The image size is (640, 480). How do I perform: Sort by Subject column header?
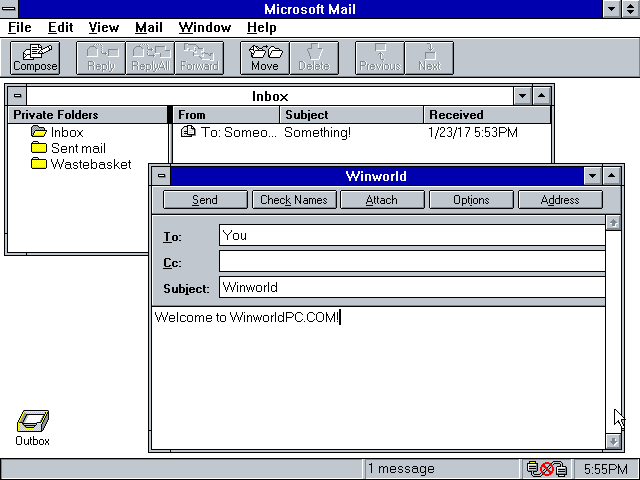coord(351,115)
